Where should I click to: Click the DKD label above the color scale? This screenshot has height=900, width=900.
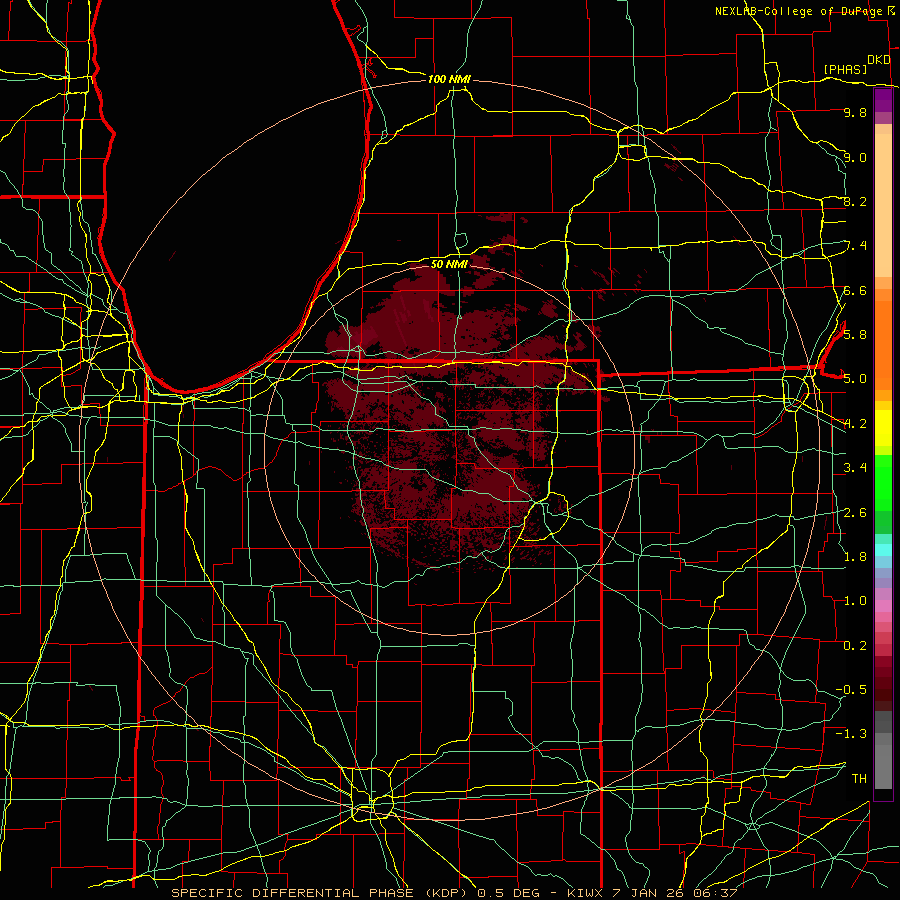pos(879,60)
